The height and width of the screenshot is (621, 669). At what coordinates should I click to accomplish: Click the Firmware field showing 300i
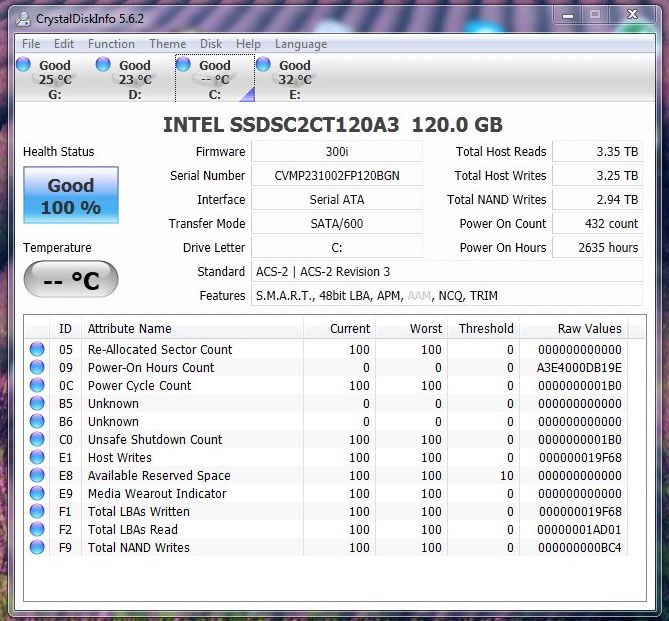pos(337,152)
